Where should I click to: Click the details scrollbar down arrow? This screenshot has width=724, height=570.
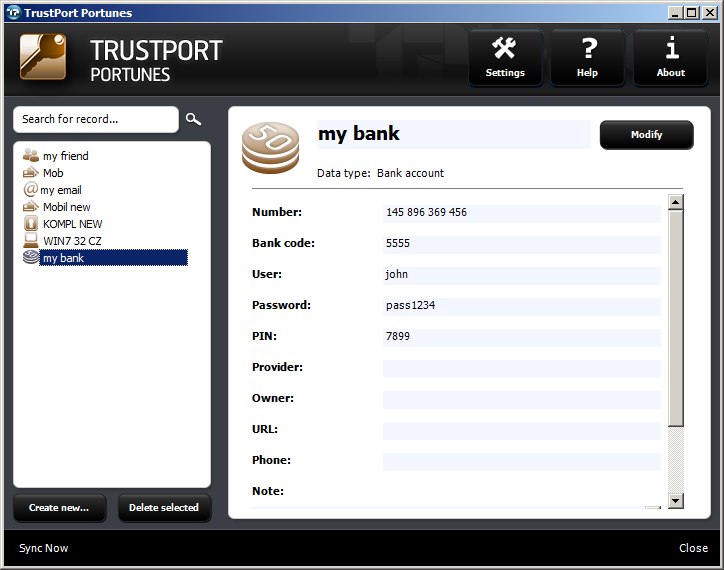click(x=676, y=500)
